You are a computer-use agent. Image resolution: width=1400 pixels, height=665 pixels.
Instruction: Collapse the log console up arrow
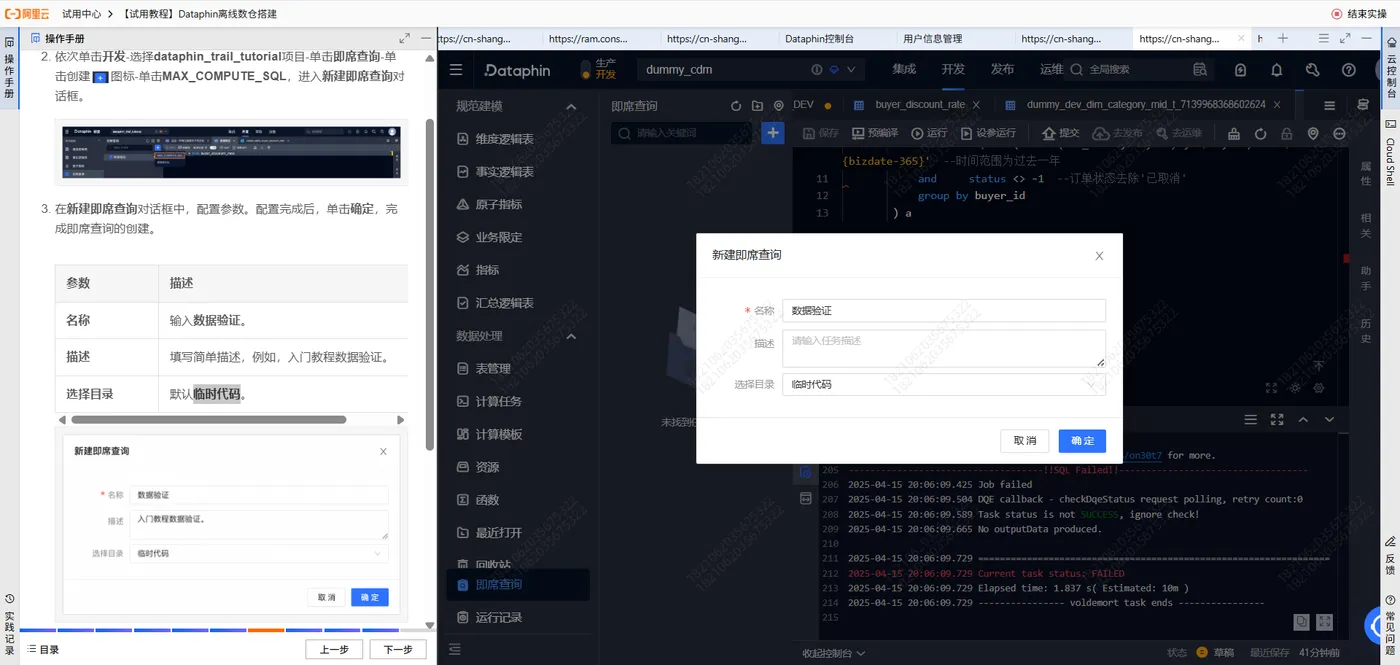tap(1303, 420)
